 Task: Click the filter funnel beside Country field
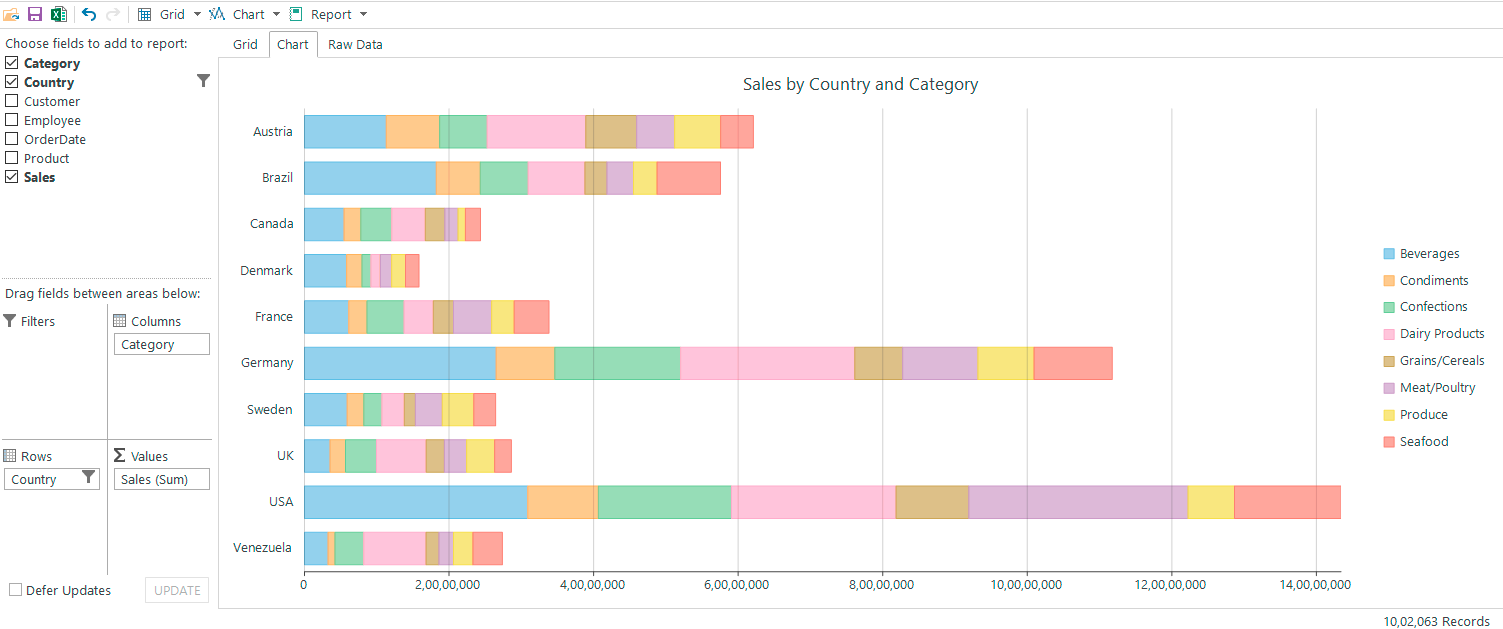tap(203, 81)
